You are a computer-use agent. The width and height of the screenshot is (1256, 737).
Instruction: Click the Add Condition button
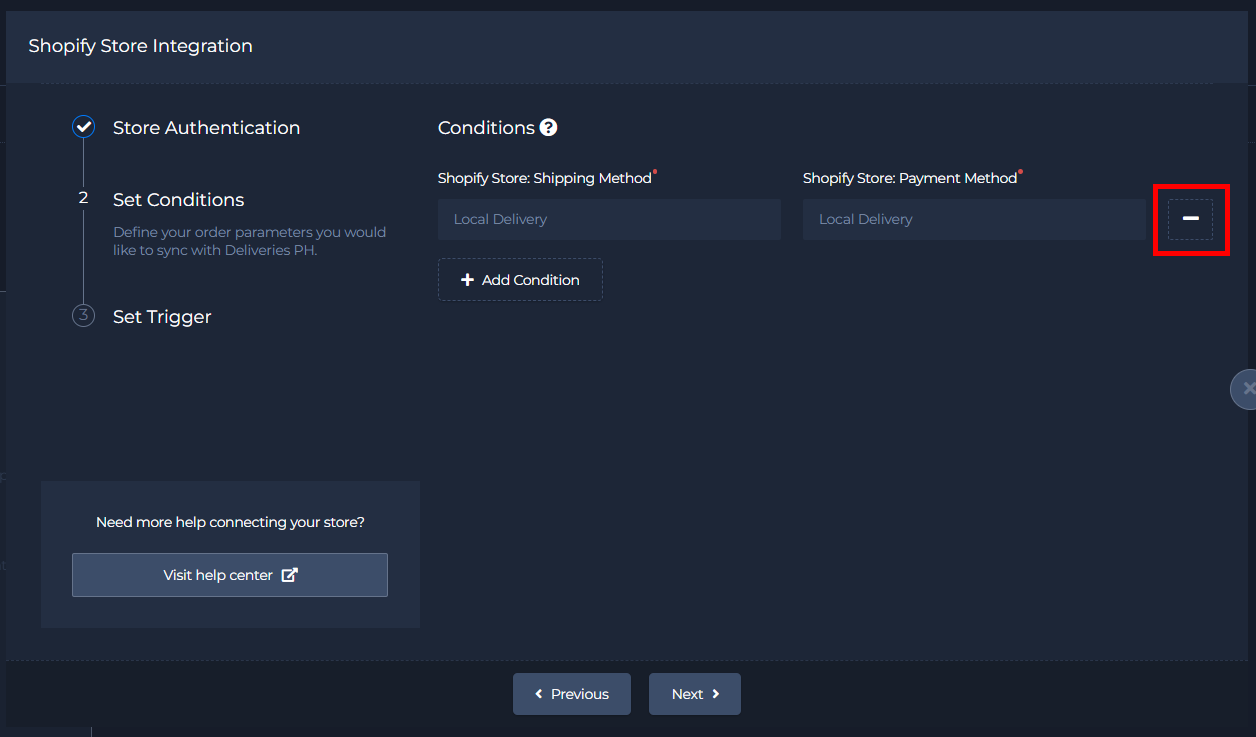(x=520, y=280)
